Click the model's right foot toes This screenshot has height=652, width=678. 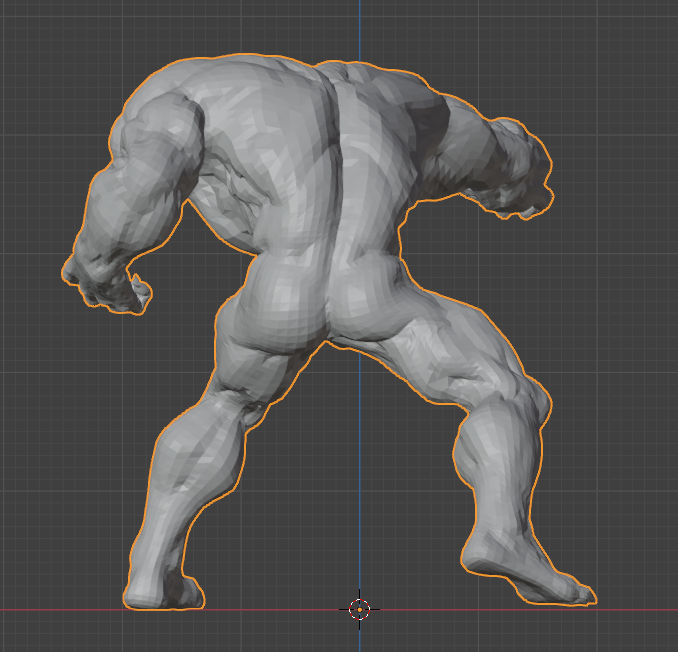point(575,592)
